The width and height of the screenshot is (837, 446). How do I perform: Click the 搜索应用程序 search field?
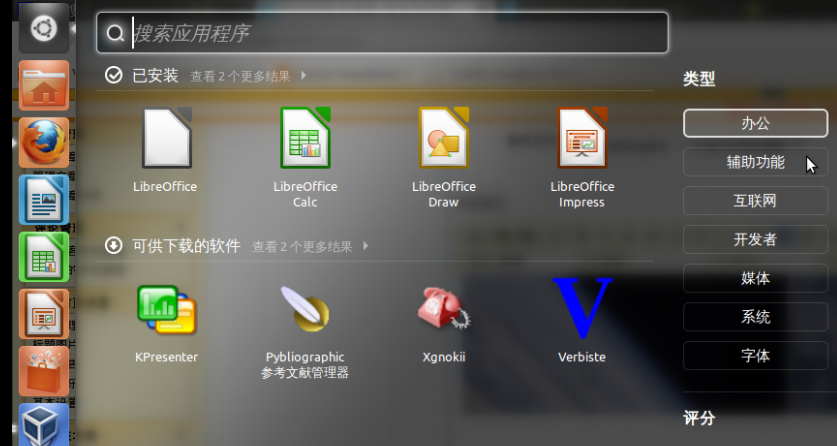pos(382,33)
